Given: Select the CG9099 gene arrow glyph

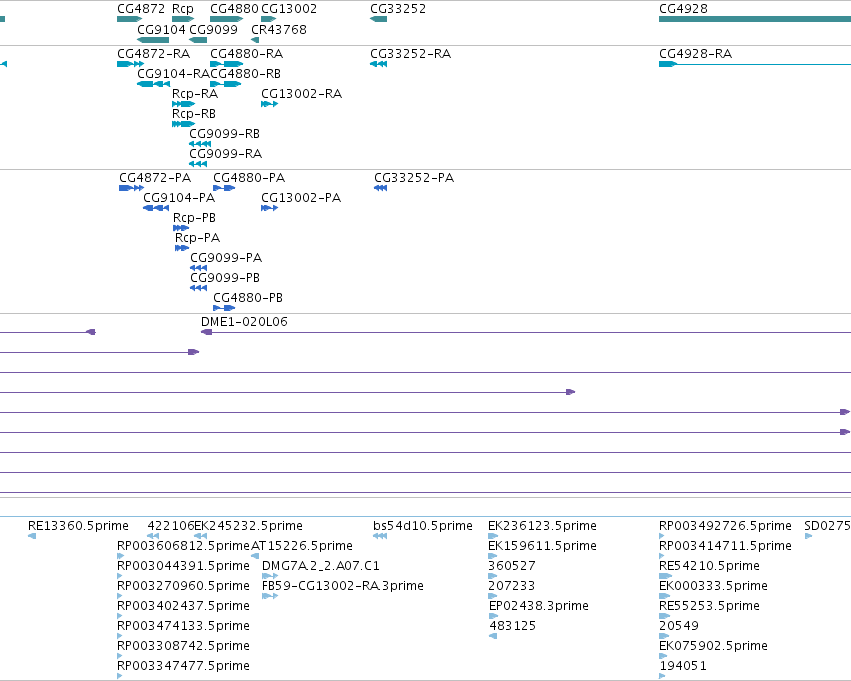Looking at the screenshot, I should click(198, 40).
